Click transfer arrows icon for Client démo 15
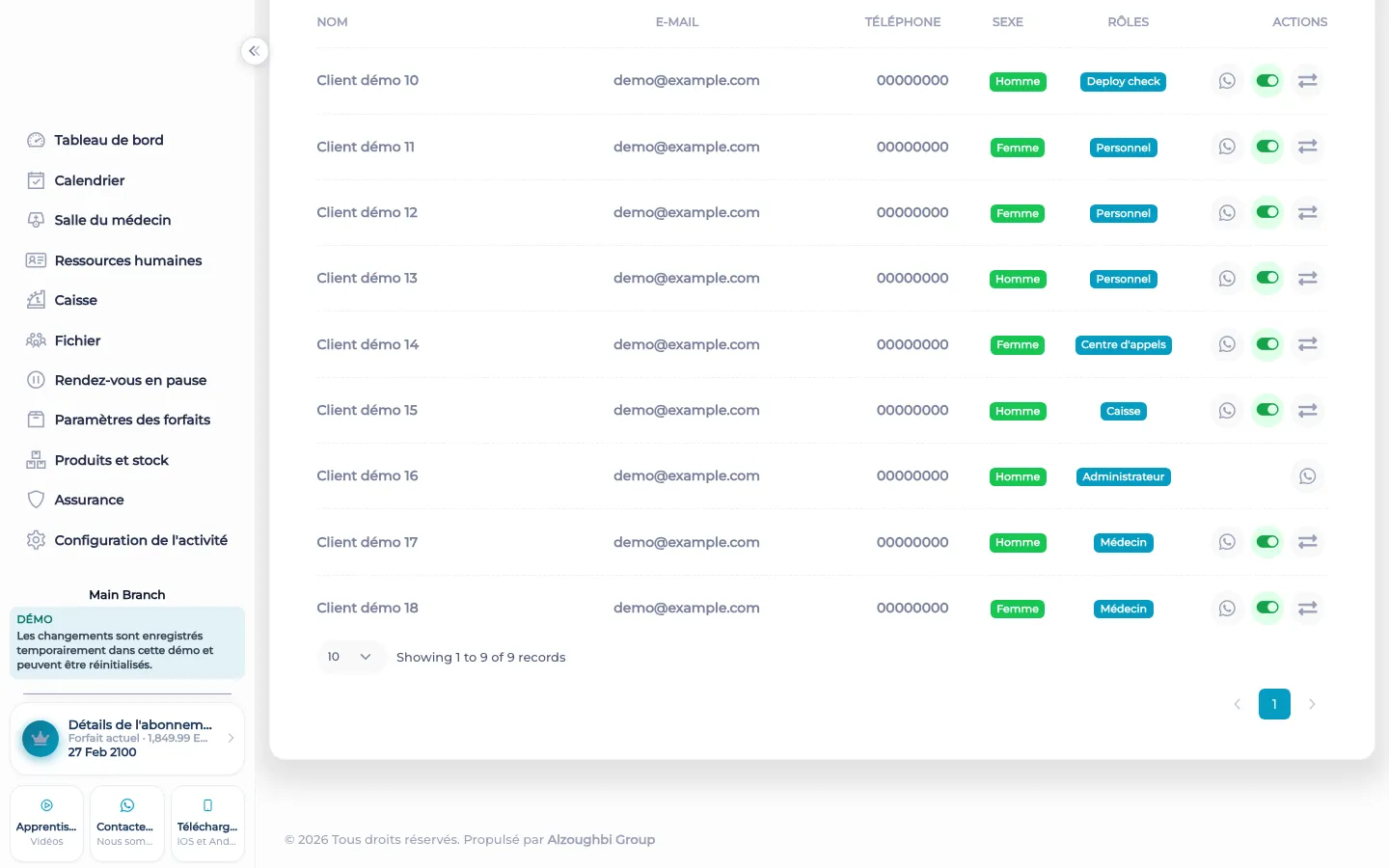Image resolution: width=1389 pixels, height=868 pixels. [x=1308, y=410]
